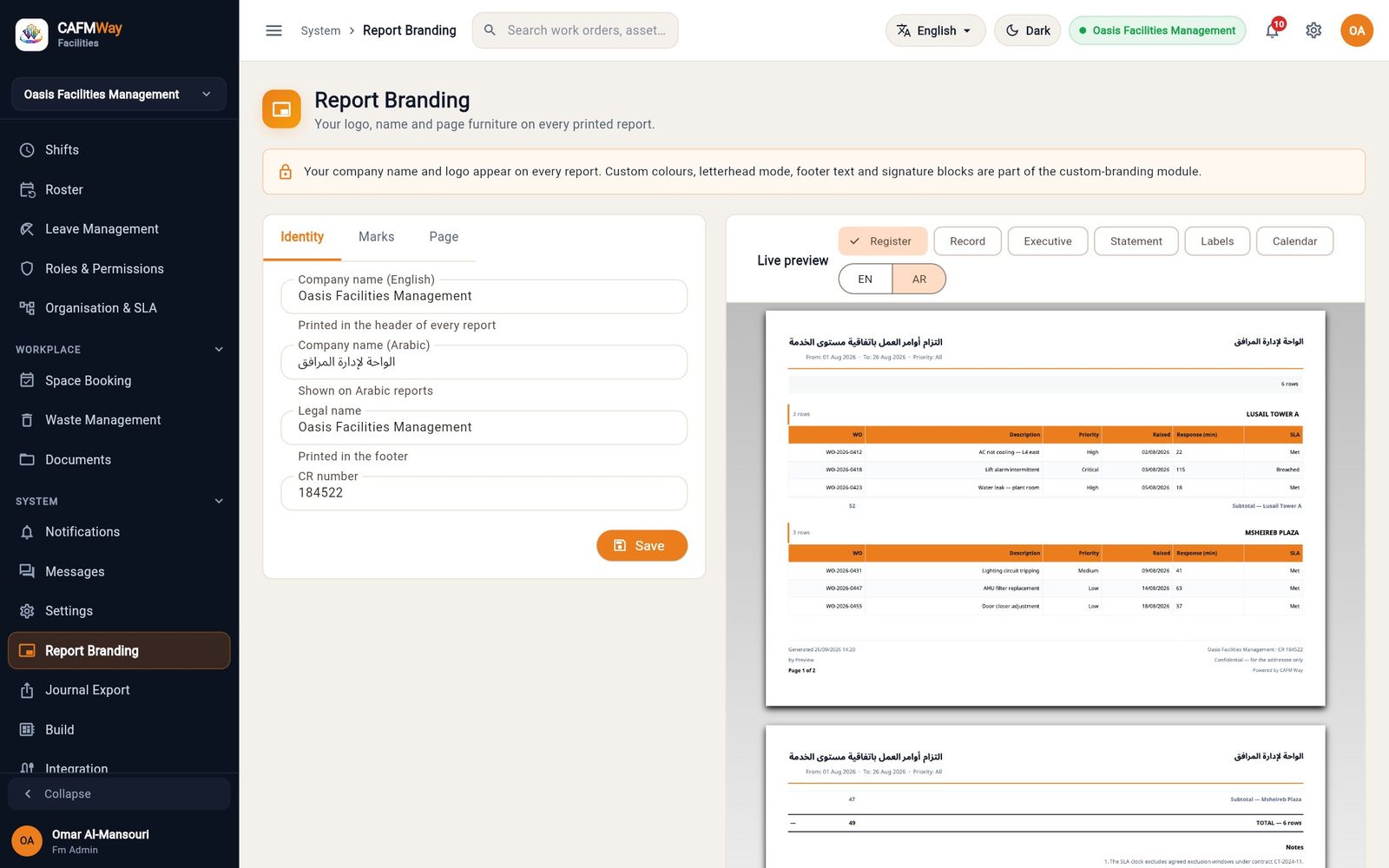Open Journal Export in the sidebar
This screenshot has width=1389, height=868.
119,690
